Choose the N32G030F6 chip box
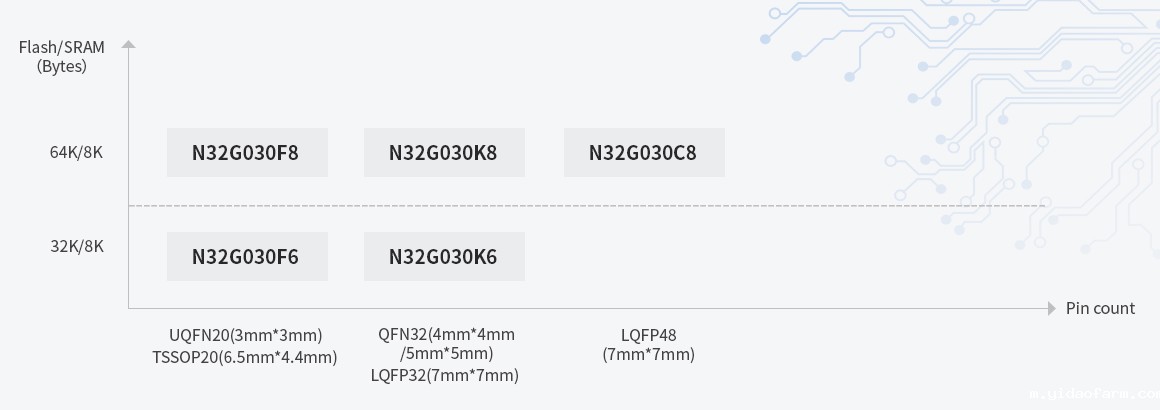The width and height of the screenshot is (1160, 410). [x=246, y=257]
